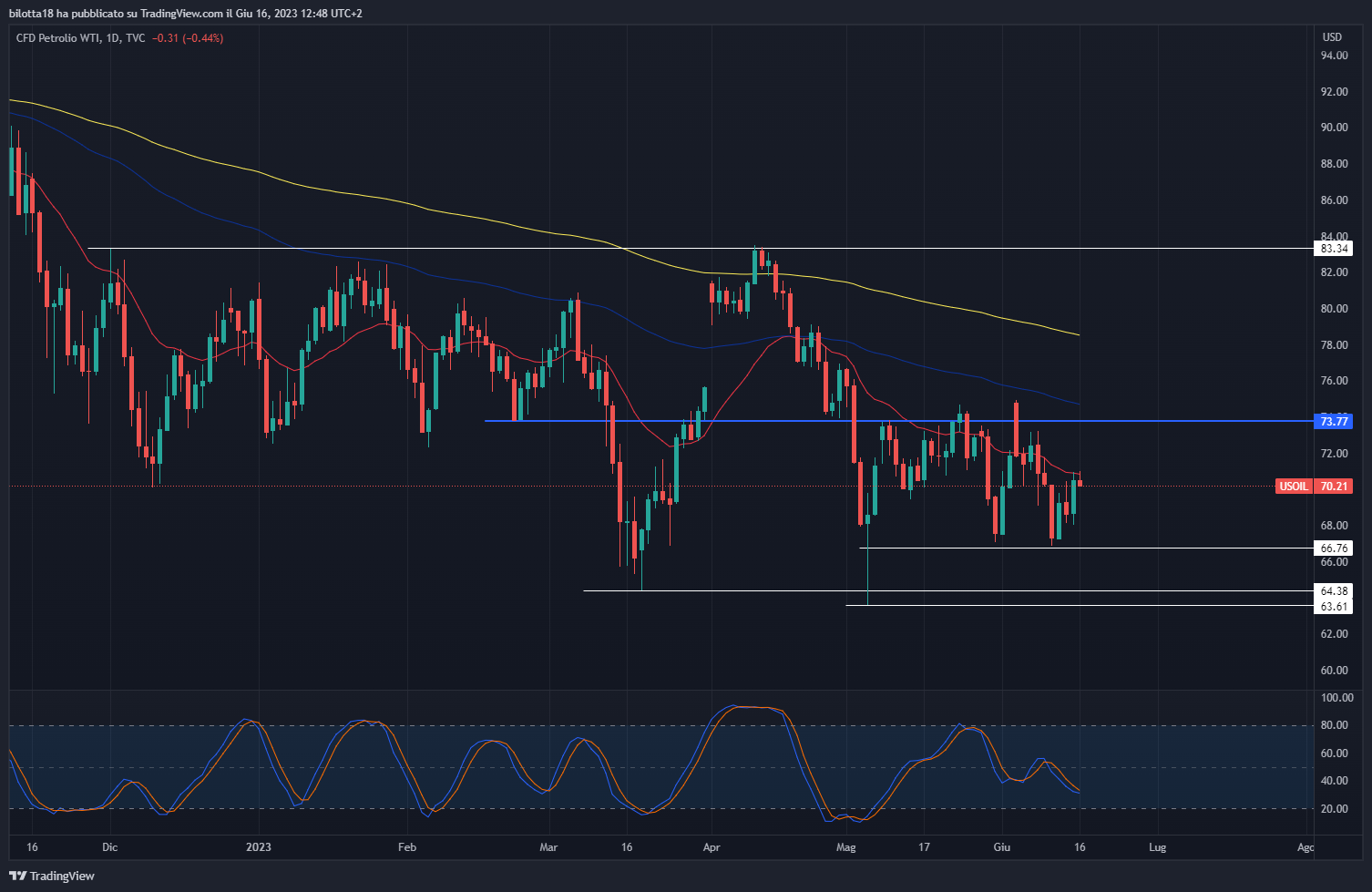The width and height of the screenshot is (1372, 892).
Task: Click the Apr date label on time axis
Action: coord(712,847)
